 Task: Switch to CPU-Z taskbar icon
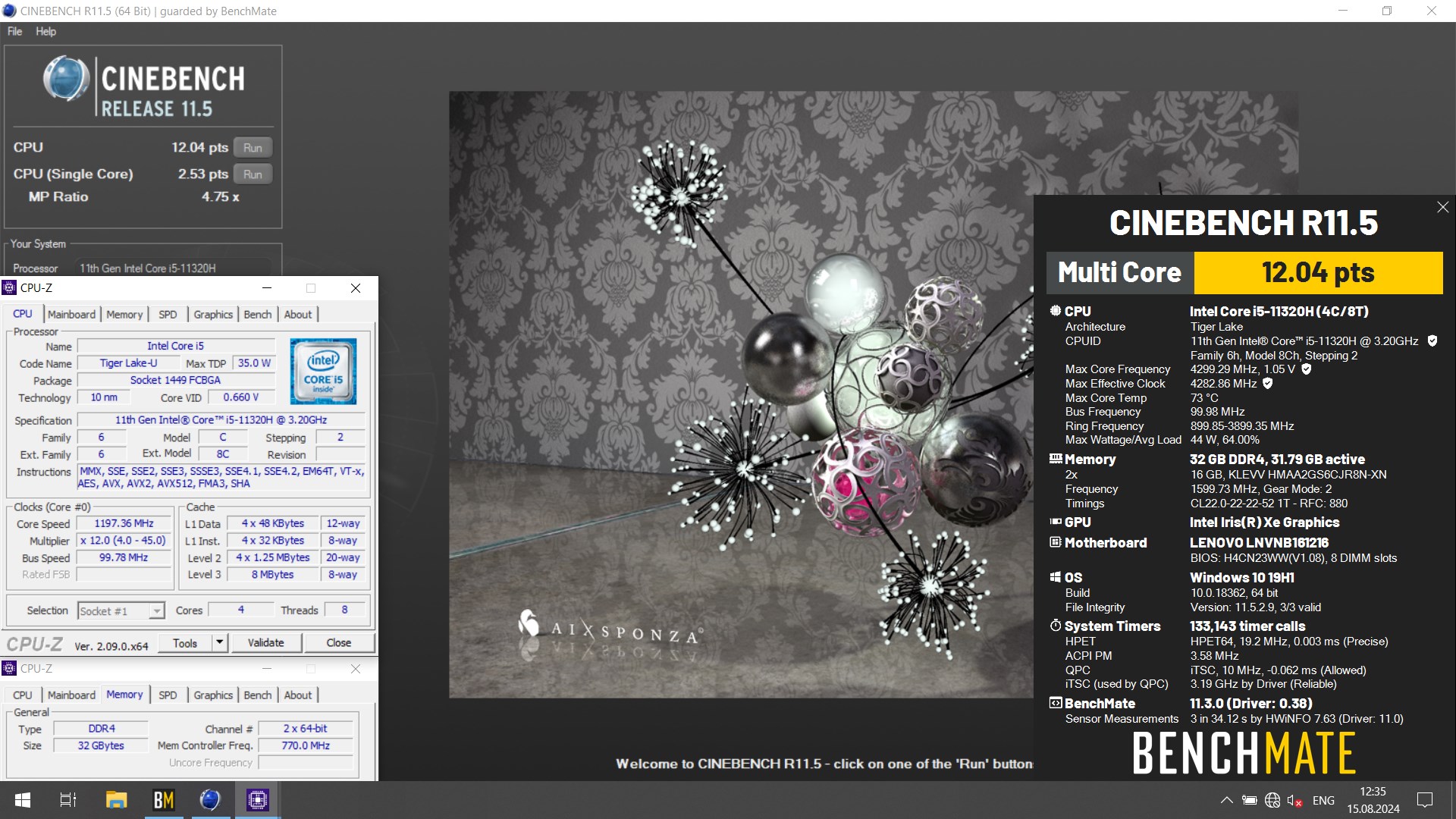click(257, 800)
